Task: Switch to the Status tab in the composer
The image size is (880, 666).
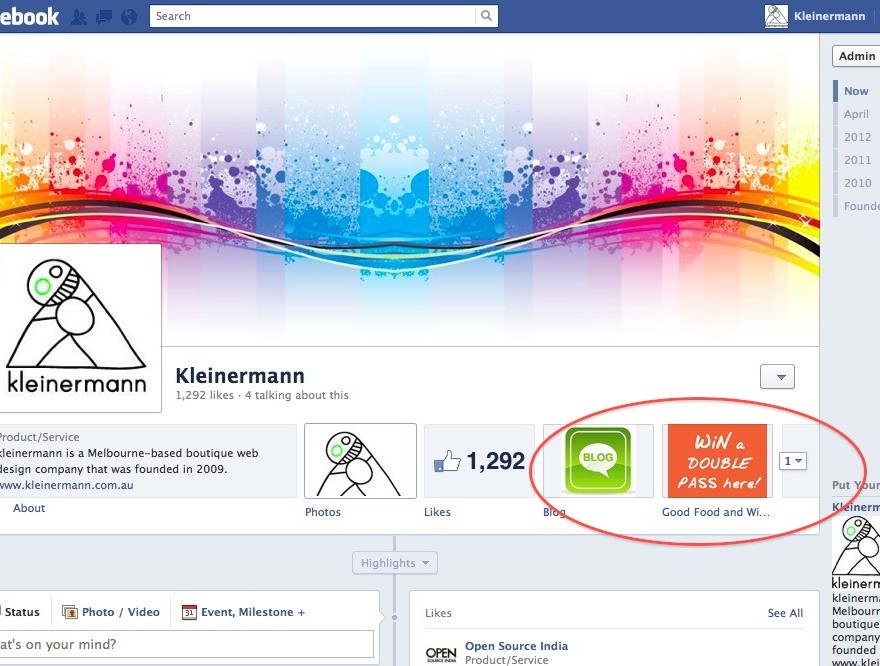Action: click(22, 611)
